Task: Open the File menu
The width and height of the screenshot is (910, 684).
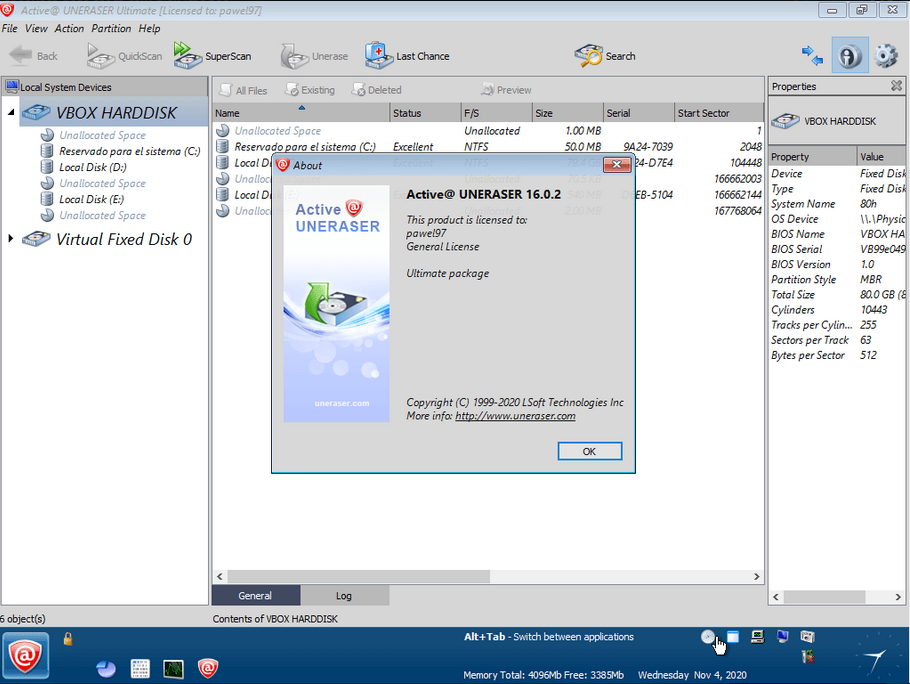Action: [9, 28]
